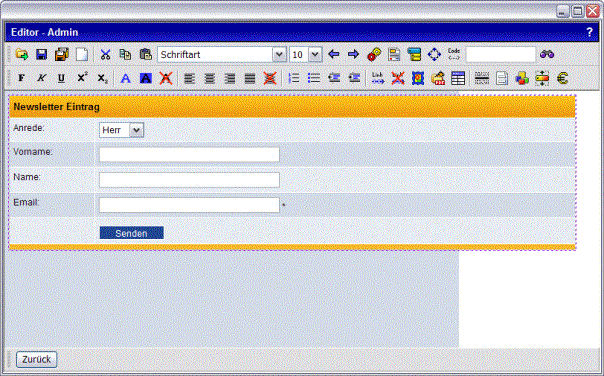604x376 pixels.
Task: Click the open folder icon
Action: (22, 54)
